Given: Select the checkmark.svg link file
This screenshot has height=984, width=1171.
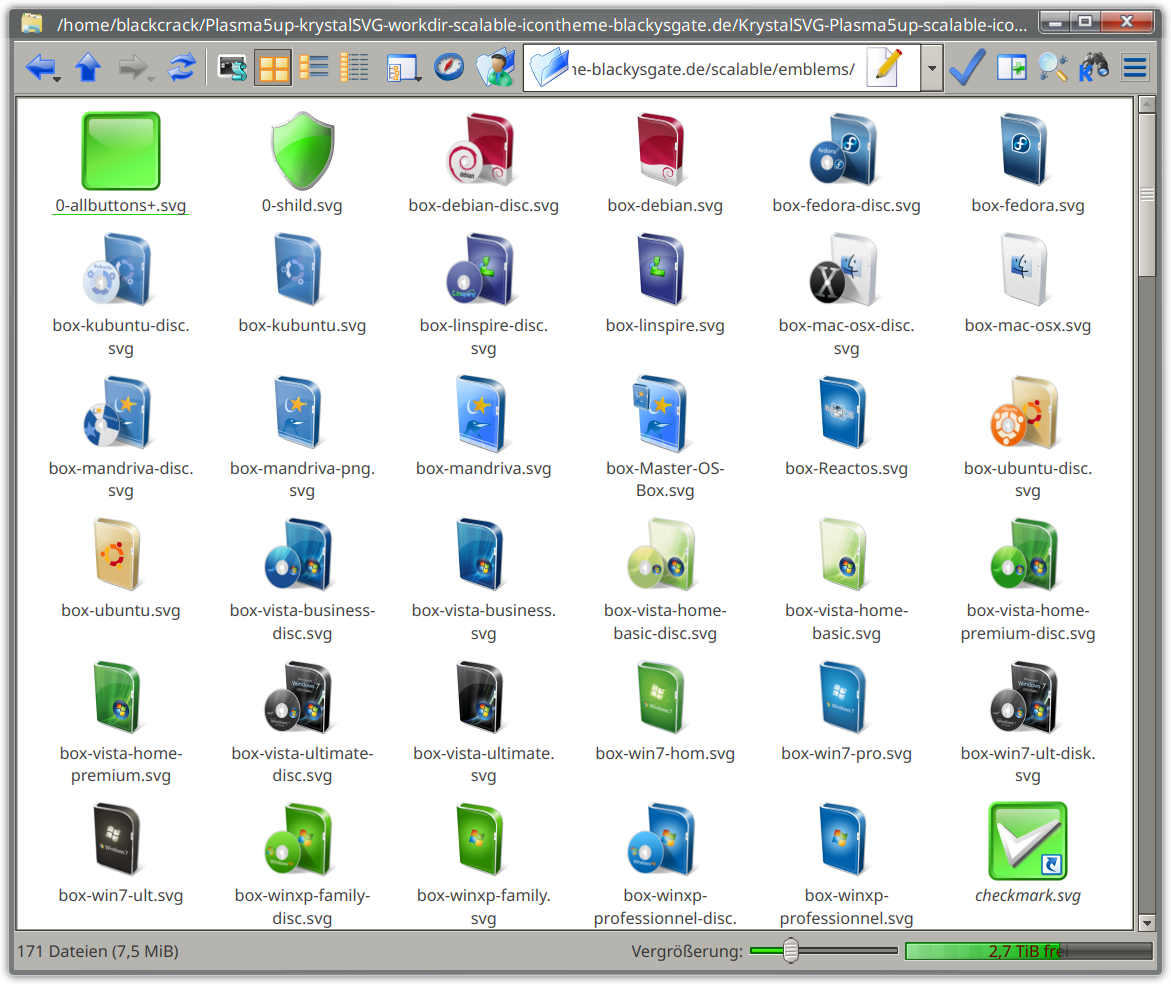Looking at the screenshot, I should point(1028,853).
